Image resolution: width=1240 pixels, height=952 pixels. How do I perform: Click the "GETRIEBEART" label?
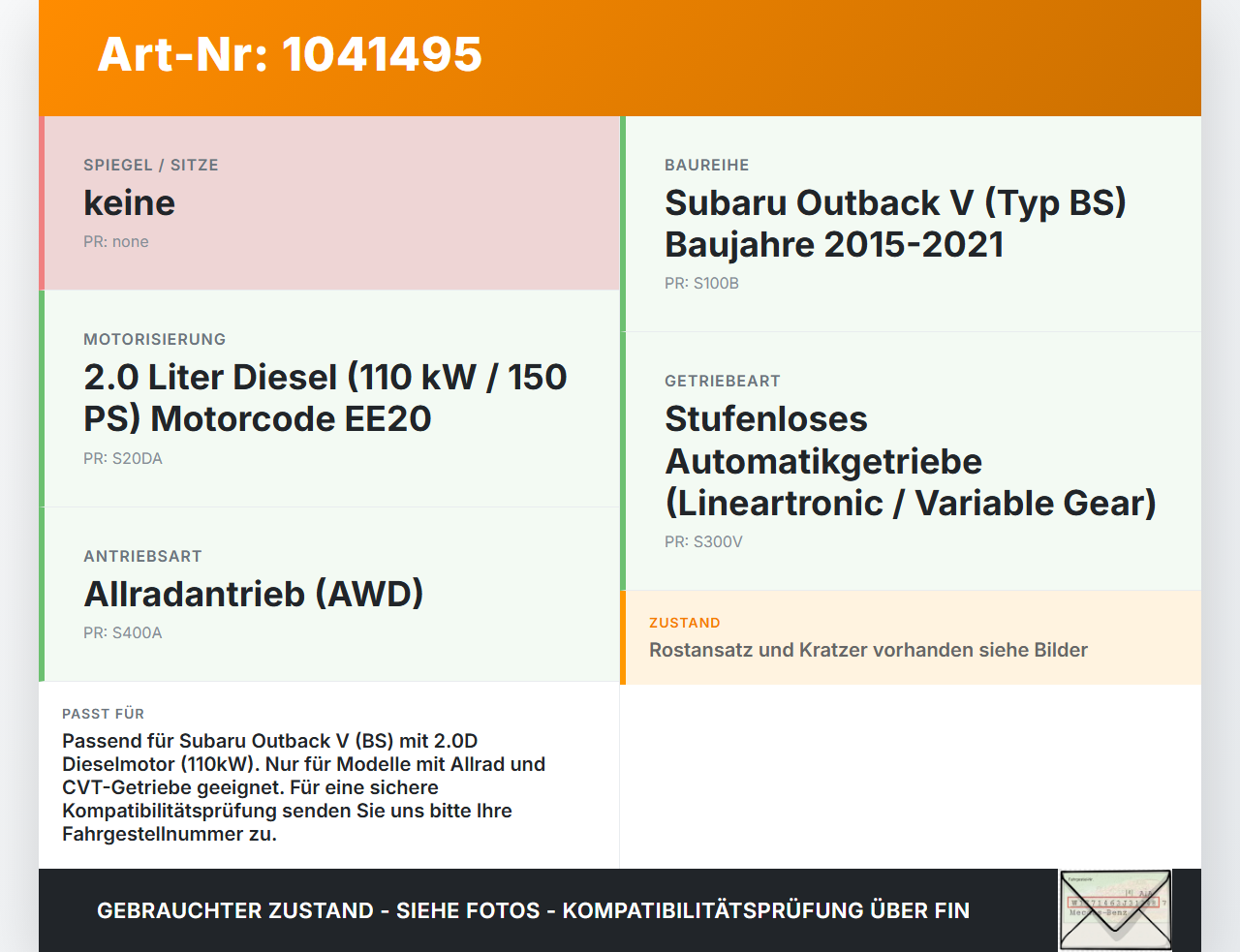pyautogui.click(x=723, y=382)
